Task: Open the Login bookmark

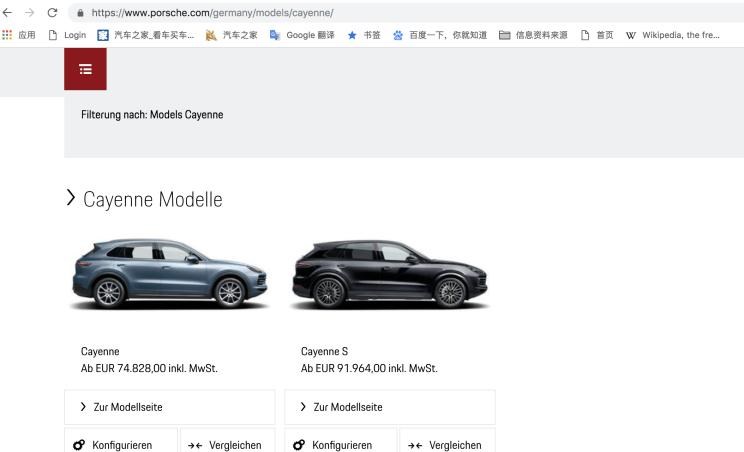Action: 67,35
